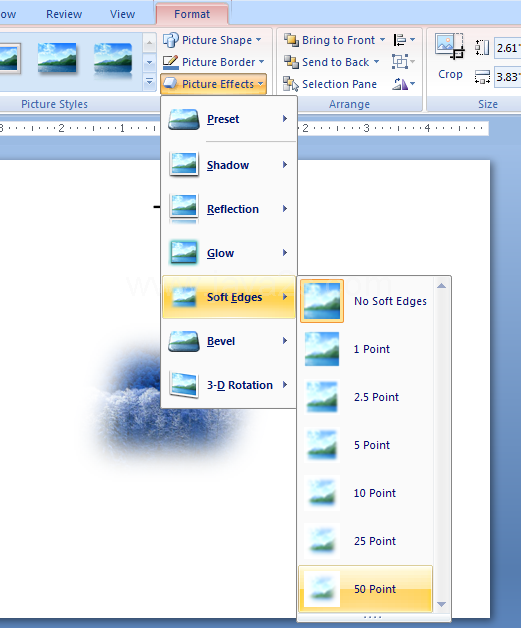Click the shape height input field
This screenshot has width=521, height=628.
[508, 48]
